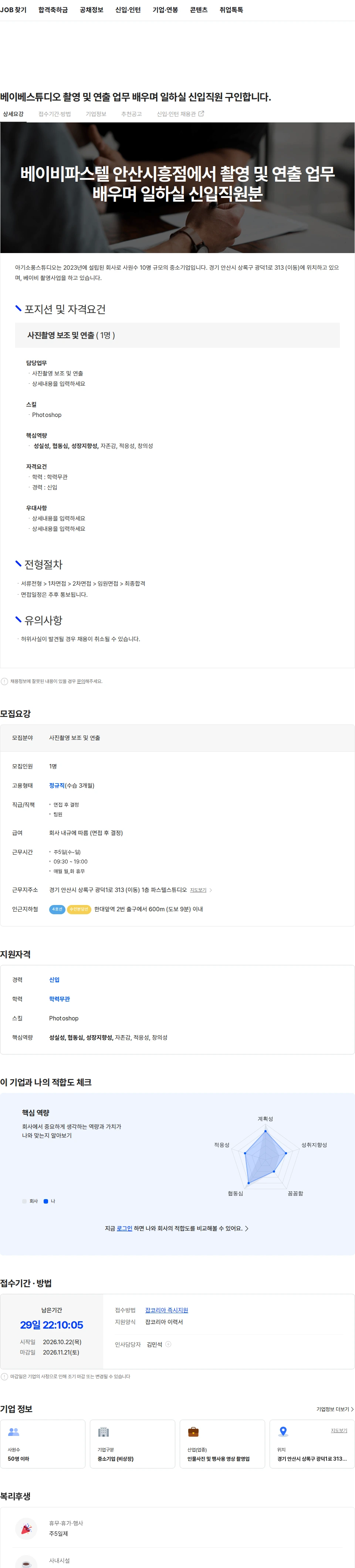Expand contact info icon beside 김민석
This screenshot has width=355, height=1568.
tap(168, 1344)
